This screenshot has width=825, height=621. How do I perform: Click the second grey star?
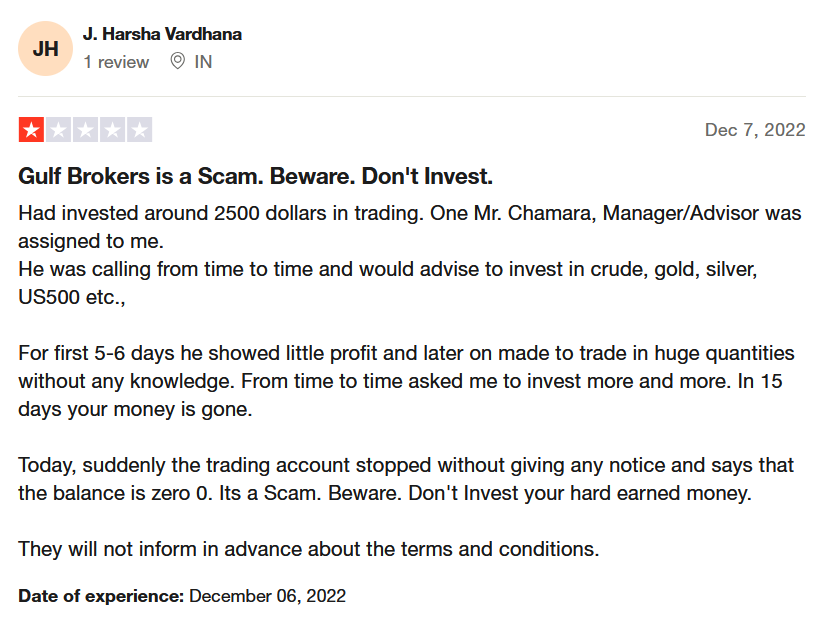(x=58, y=129)
